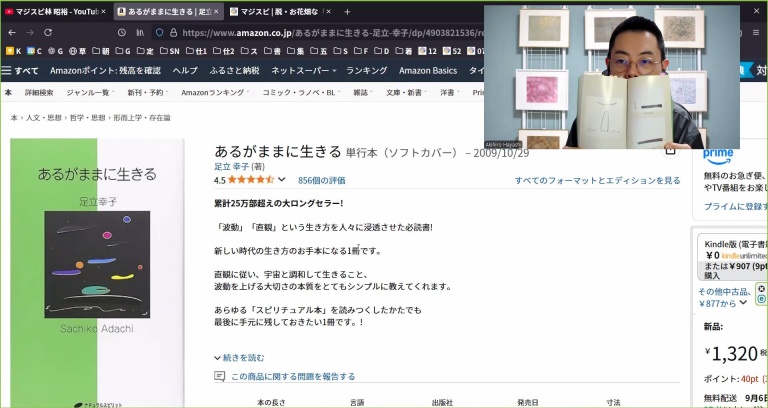768x408 pixels.
Task: Open the 集 bookmark folder
Action: click(296, 51)
